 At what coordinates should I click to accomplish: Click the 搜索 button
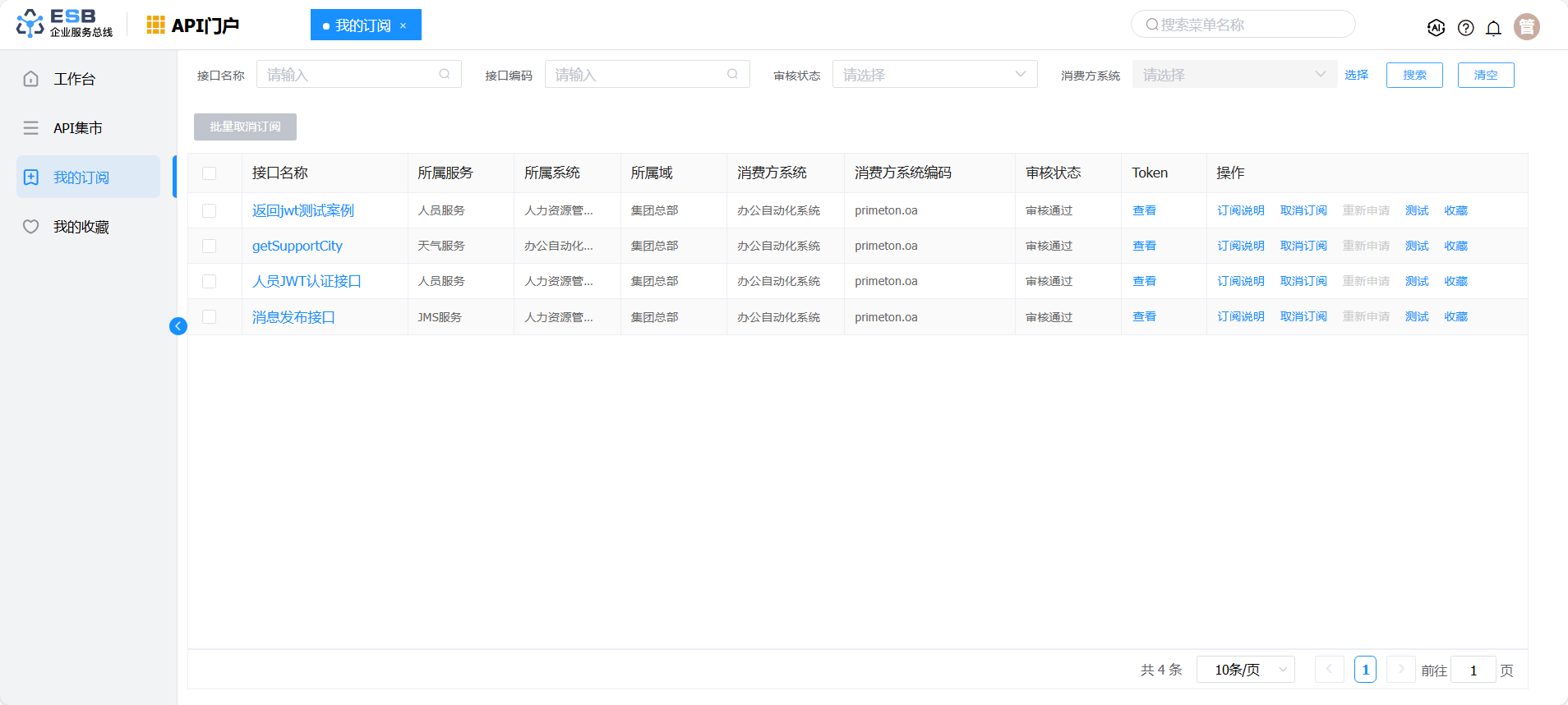(x=1414, y=75)
